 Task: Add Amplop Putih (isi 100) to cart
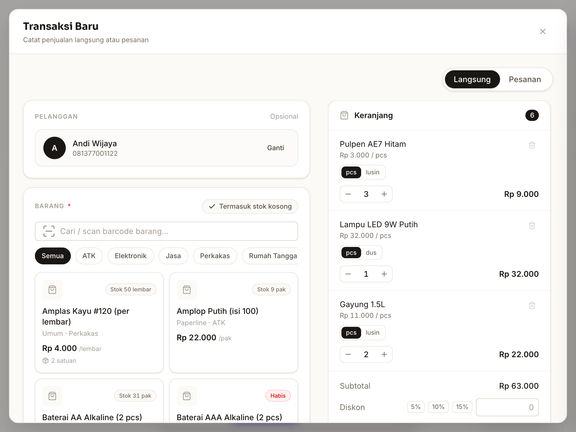point(234,323)
